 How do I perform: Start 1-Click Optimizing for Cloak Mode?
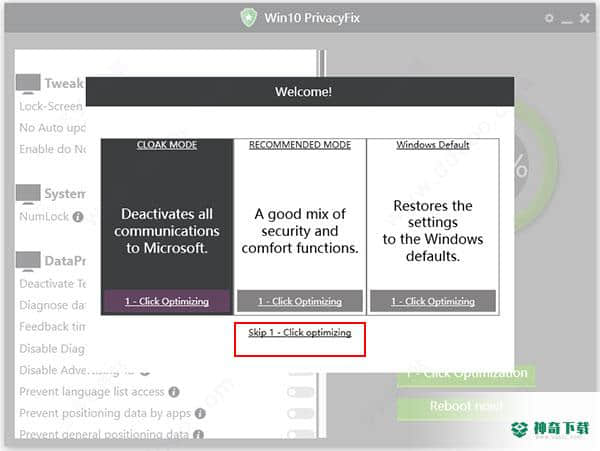[x=167, y=301]
